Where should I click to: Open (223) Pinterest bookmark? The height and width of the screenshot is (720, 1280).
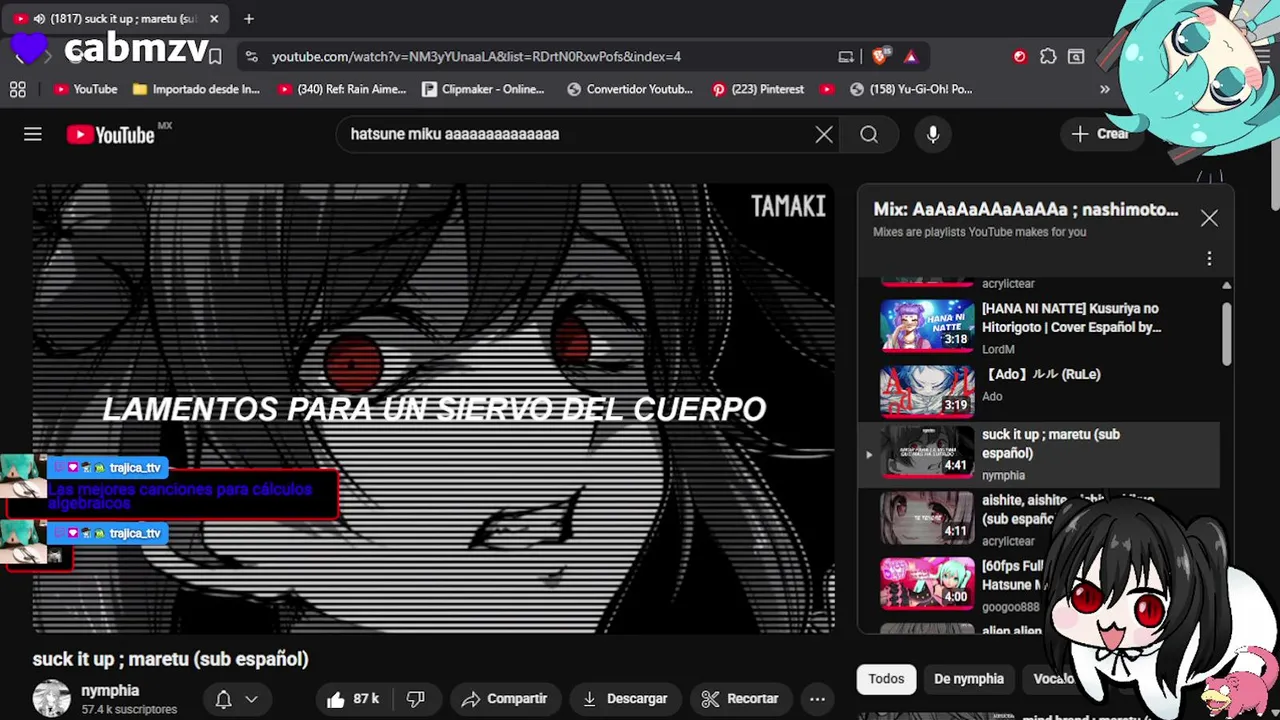pyautogui.click(x=758, y=89)
